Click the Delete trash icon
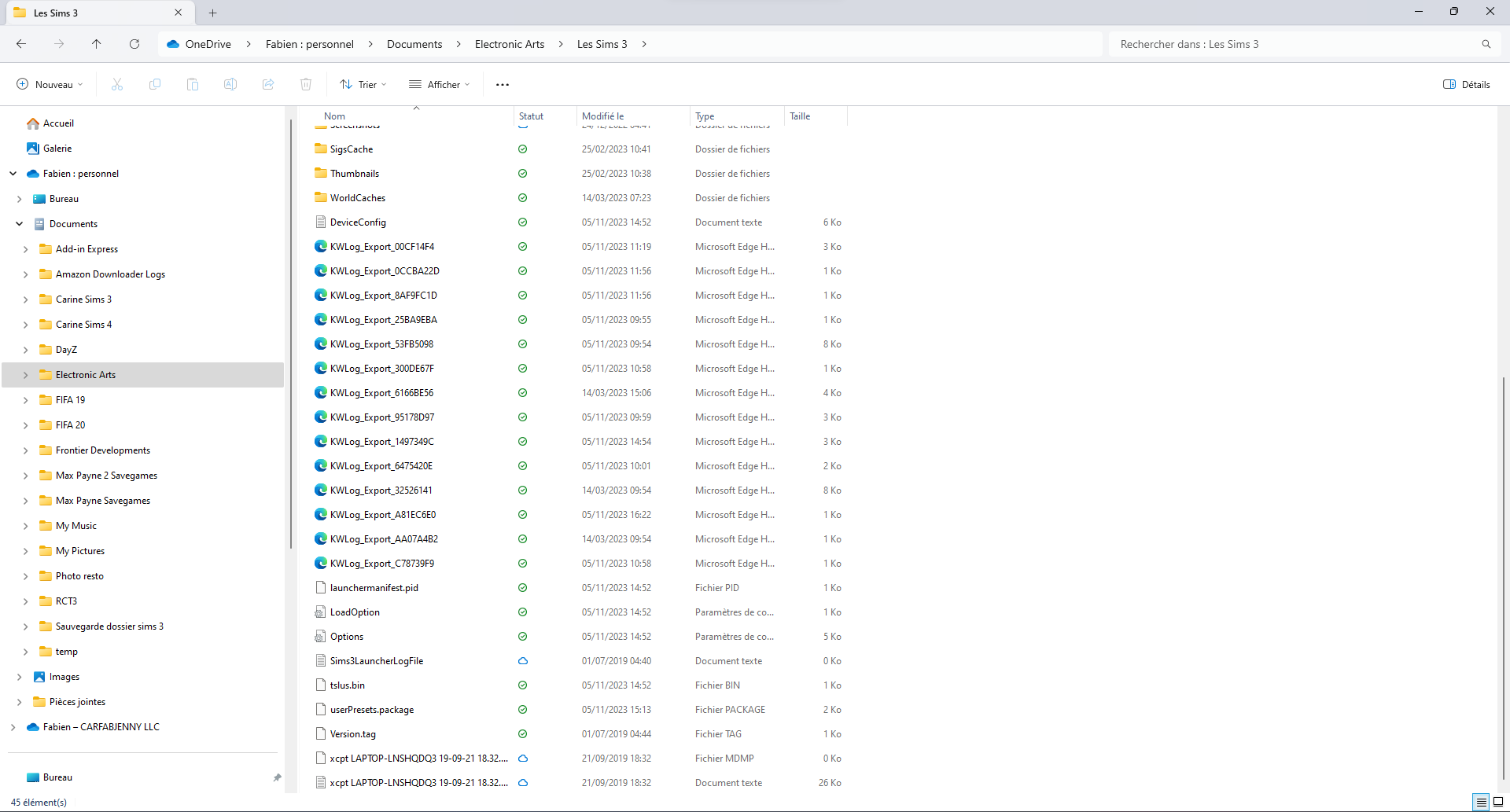 coord(306,84)
